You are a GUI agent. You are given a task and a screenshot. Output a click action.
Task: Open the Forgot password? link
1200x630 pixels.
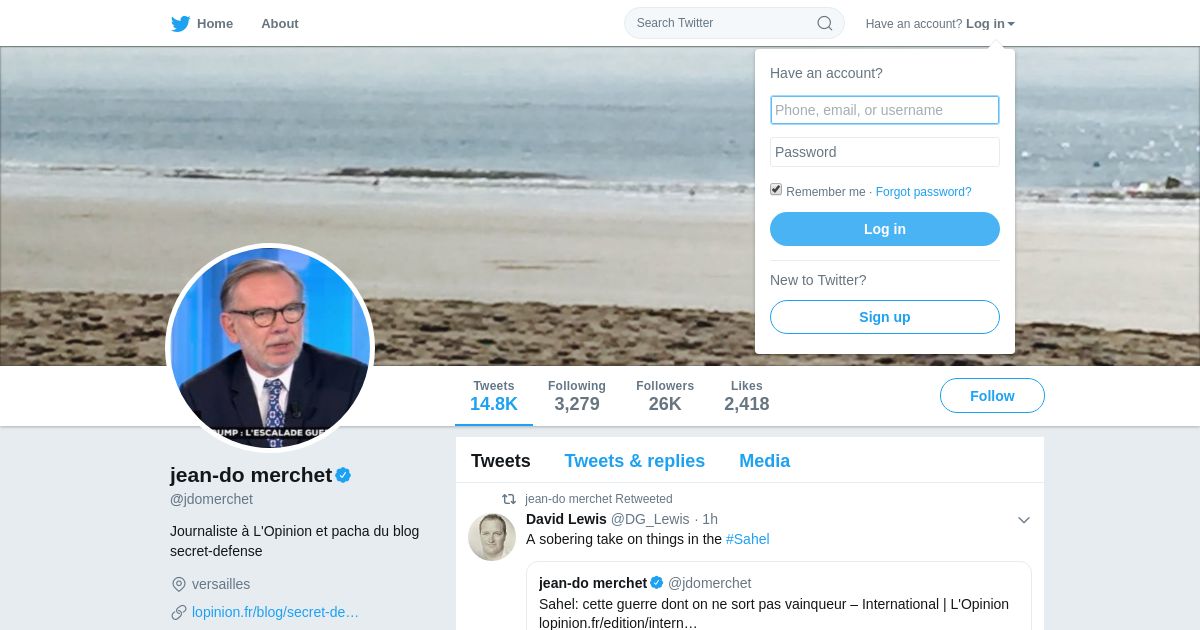point(923,192)
